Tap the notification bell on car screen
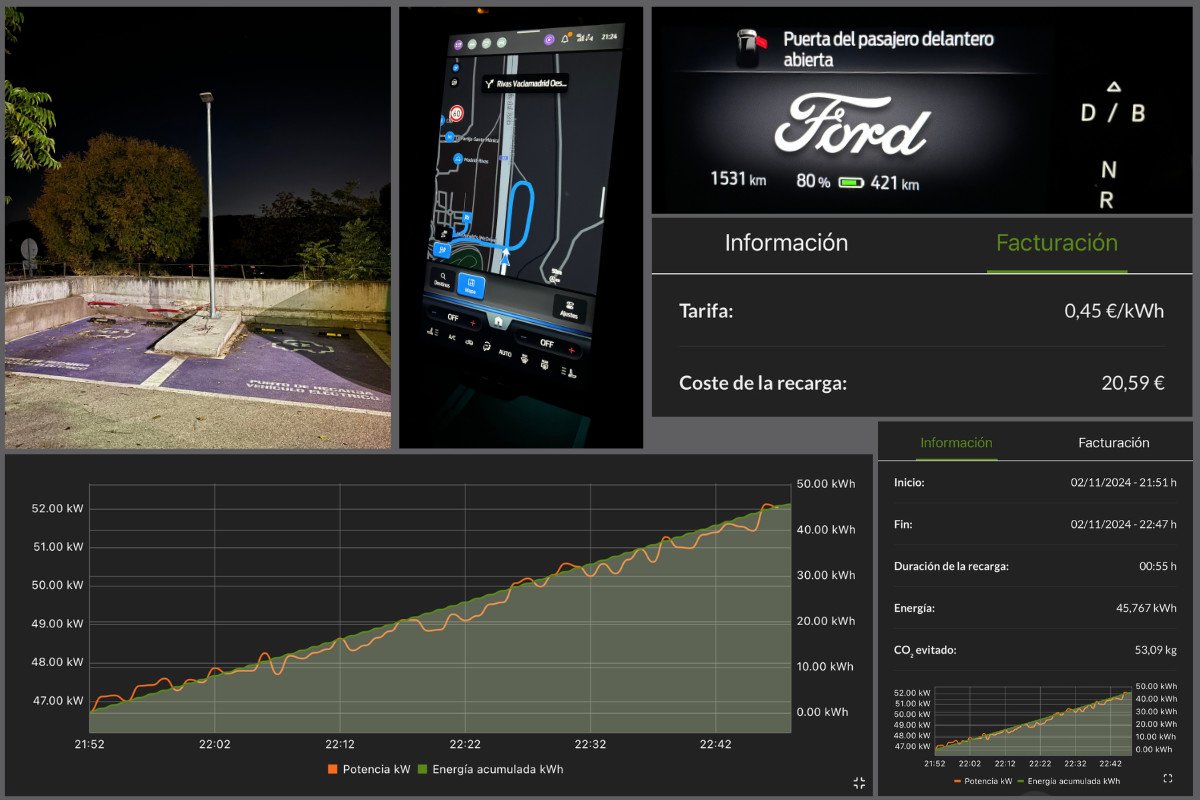The width and height of the screenshot is (1200, 800). [565, 38]
